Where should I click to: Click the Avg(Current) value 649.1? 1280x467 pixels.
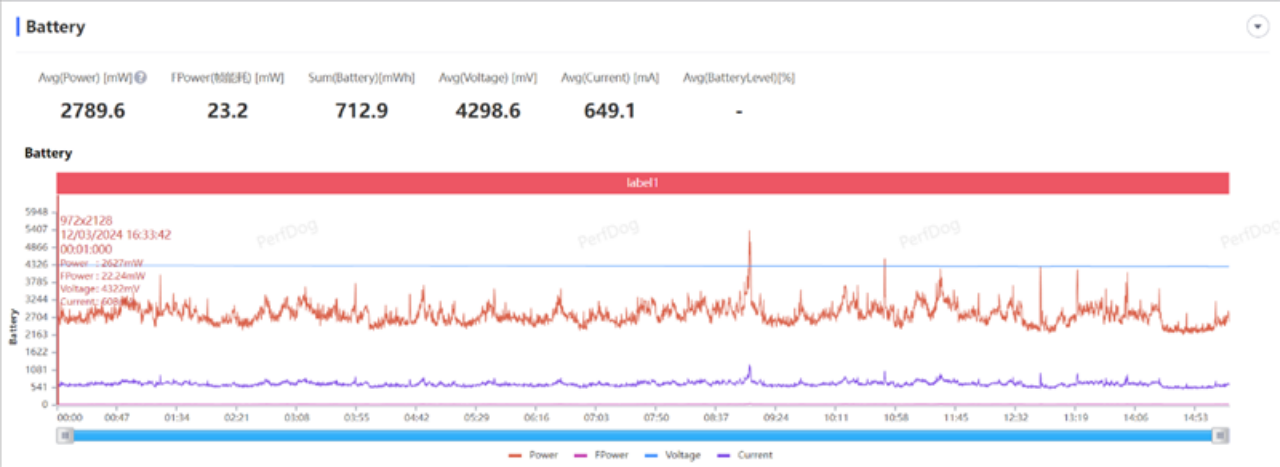pos(610,111)
